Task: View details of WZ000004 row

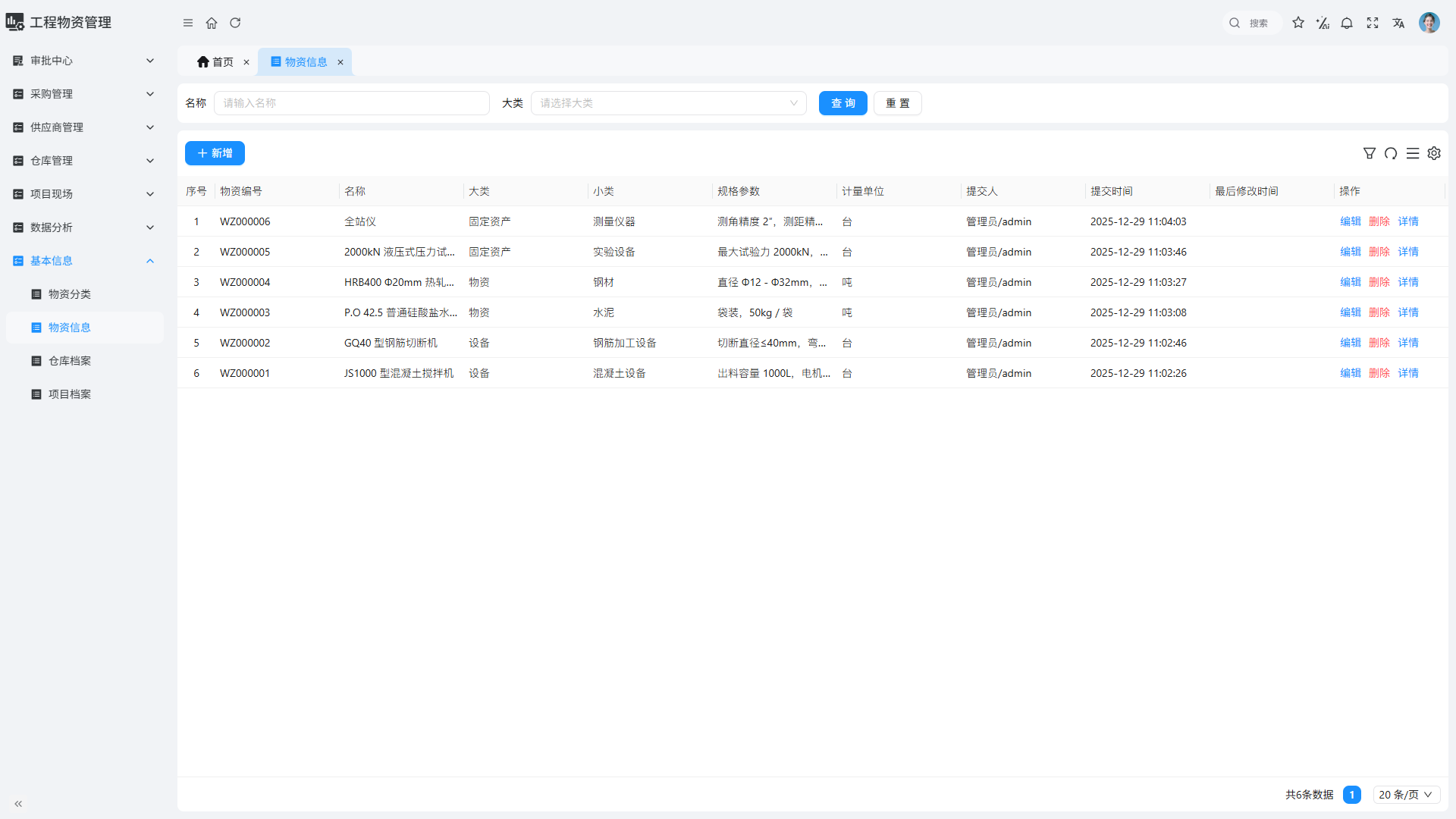Action: coord(1408,282)
